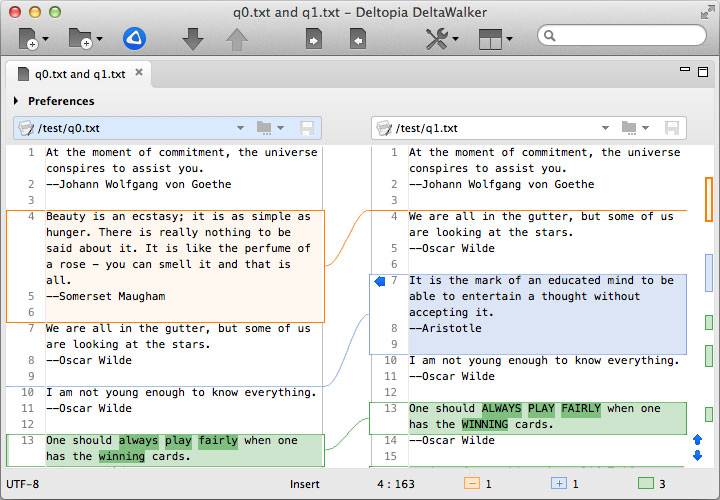720x500 pixels.
Task: Click the highlighted word 'FAIRLY' in the right pane
Action: coord(581,408)
